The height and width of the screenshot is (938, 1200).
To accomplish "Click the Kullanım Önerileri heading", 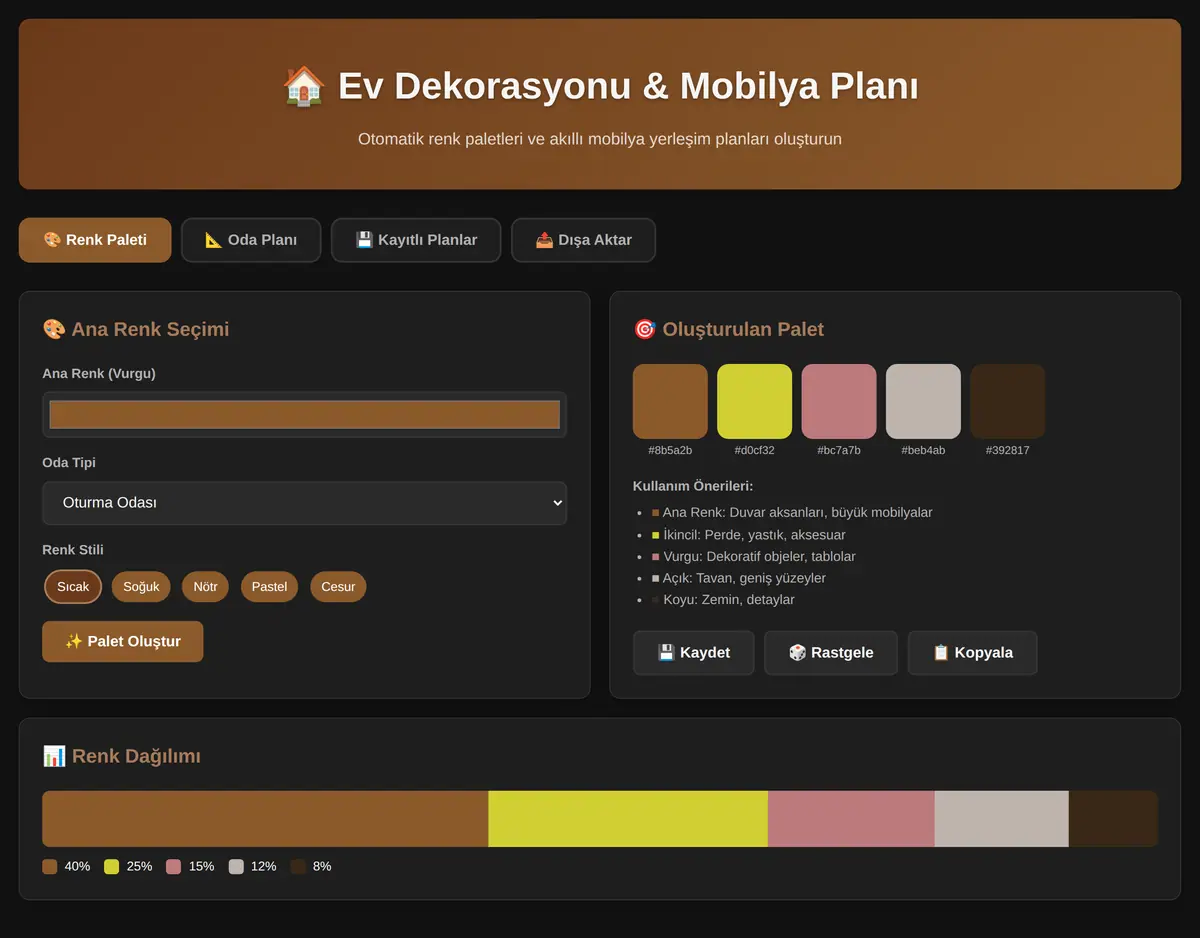I will coord(693,487).
